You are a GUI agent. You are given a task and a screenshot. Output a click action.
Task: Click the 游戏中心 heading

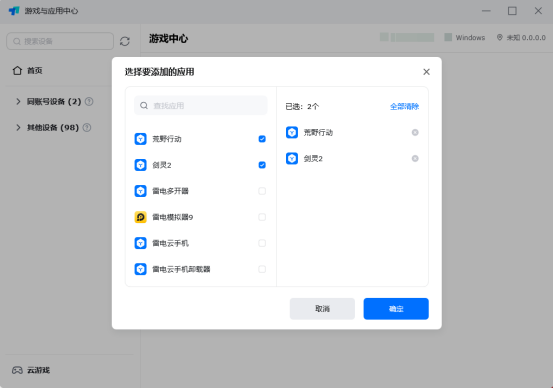coord(168,39)
